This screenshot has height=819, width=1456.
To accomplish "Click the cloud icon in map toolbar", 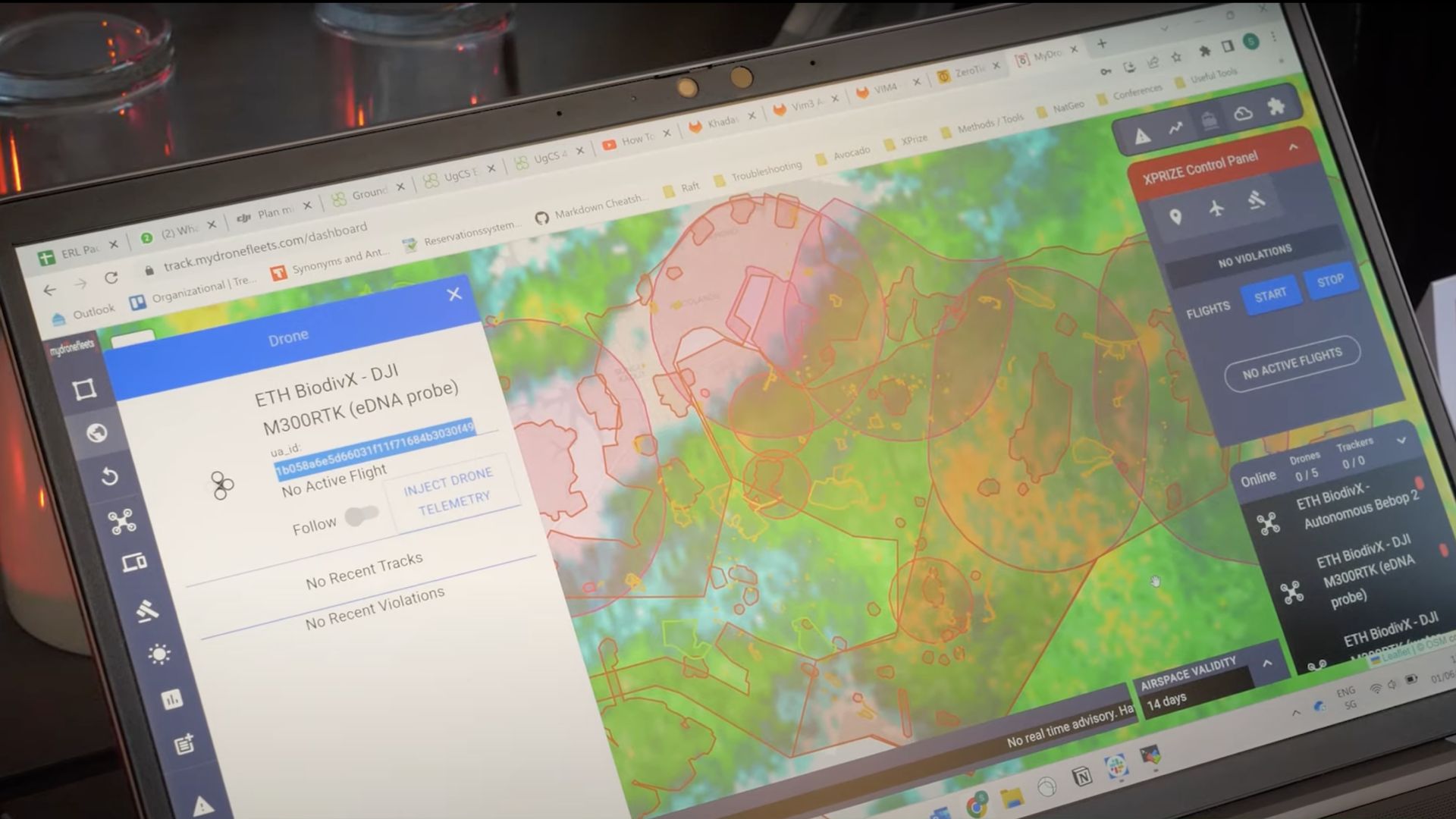I will [1243, 114].
